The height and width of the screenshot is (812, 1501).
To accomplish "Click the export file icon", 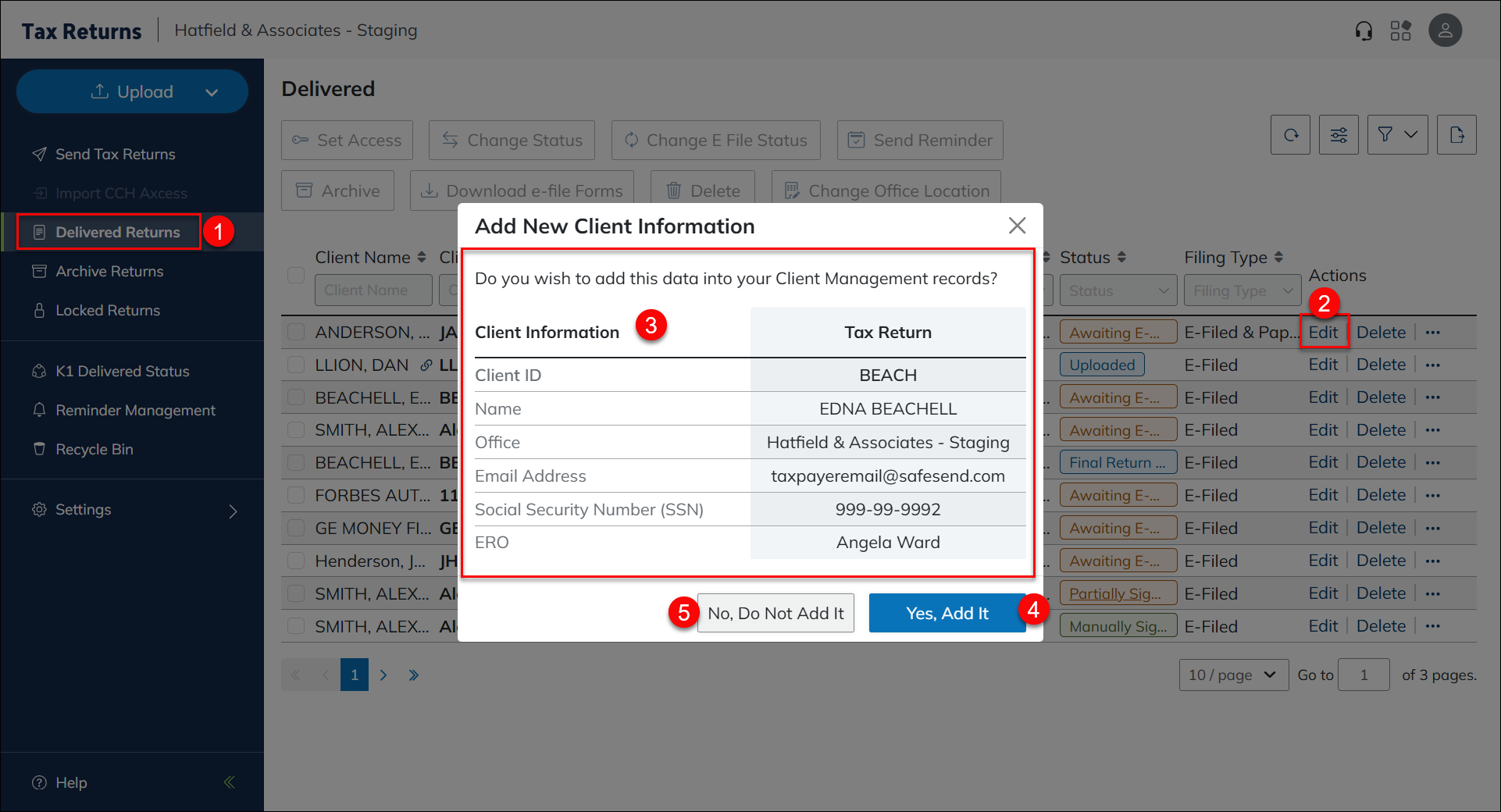I will [1456, 135].
